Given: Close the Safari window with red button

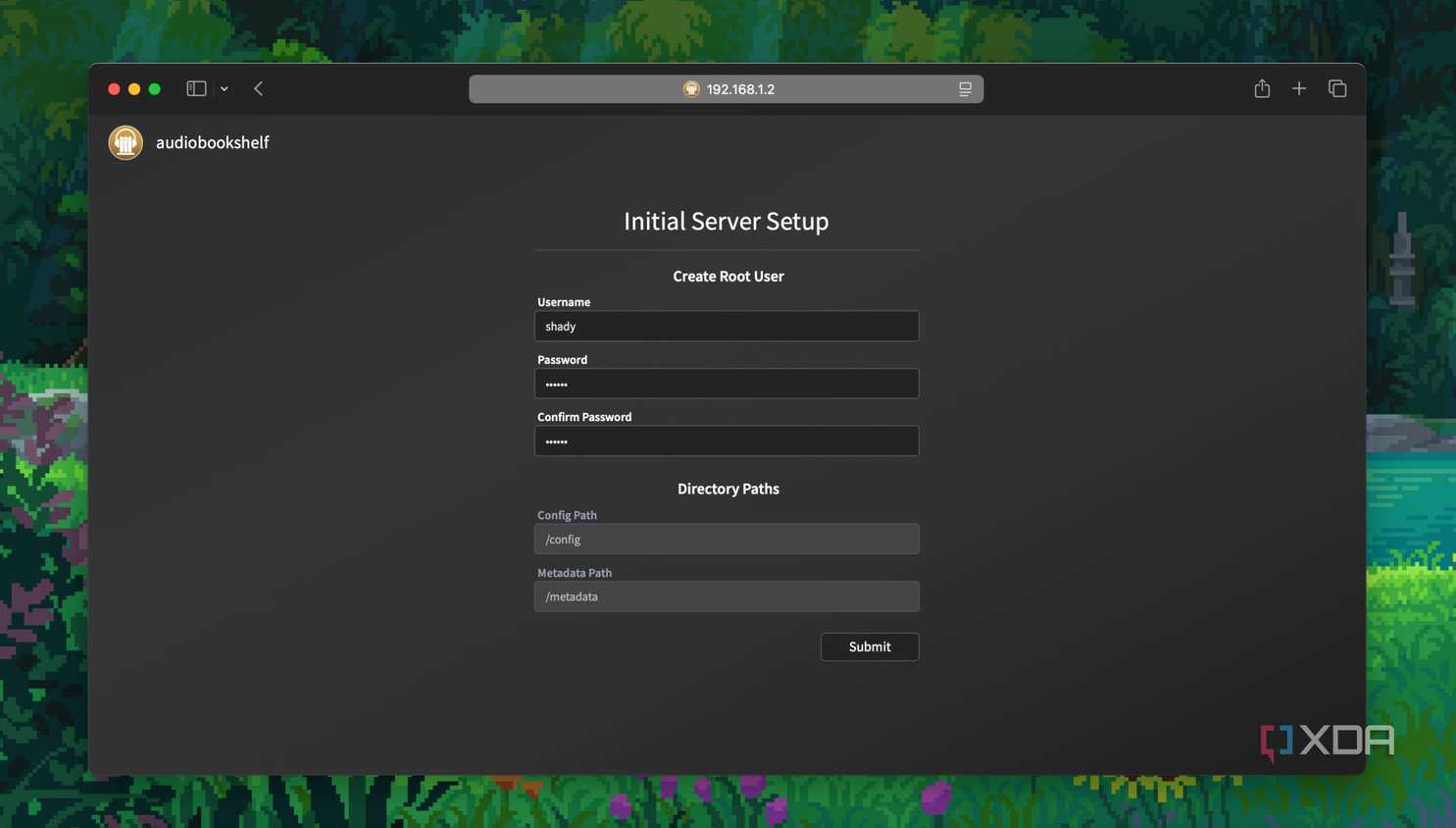Looking at the screenshot, I should tap(114, 89).
